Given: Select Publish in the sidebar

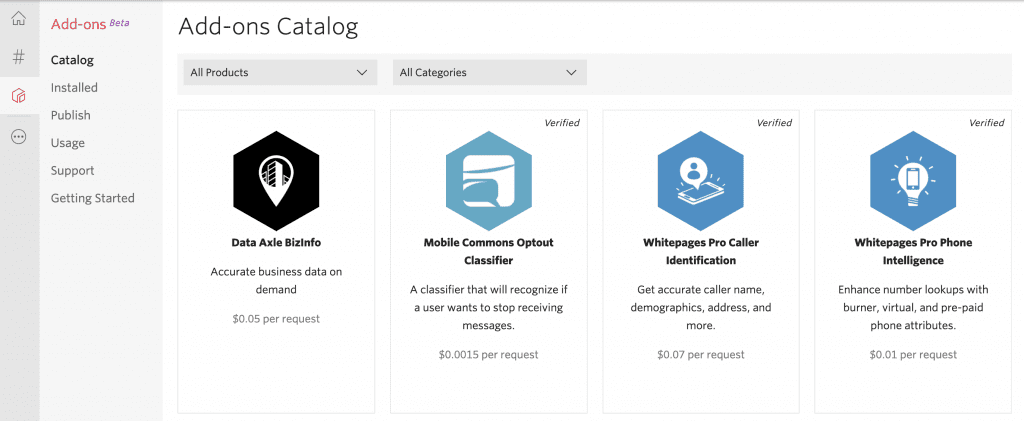Looking at the screenshot, I should (70, 115).
